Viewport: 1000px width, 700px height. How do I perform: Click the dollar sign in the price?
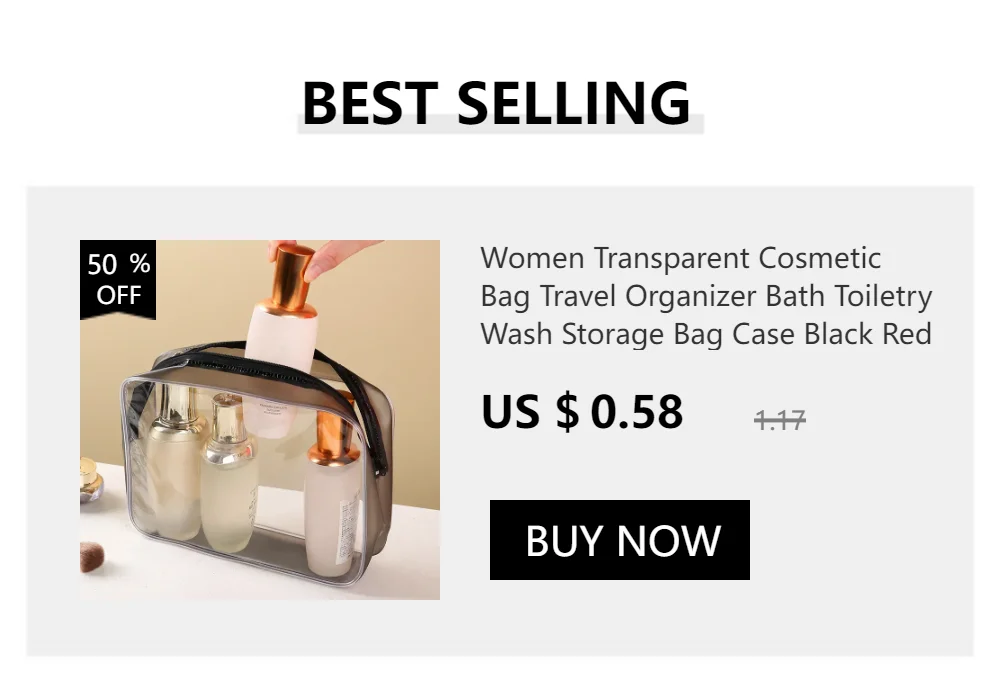[568, 412]
